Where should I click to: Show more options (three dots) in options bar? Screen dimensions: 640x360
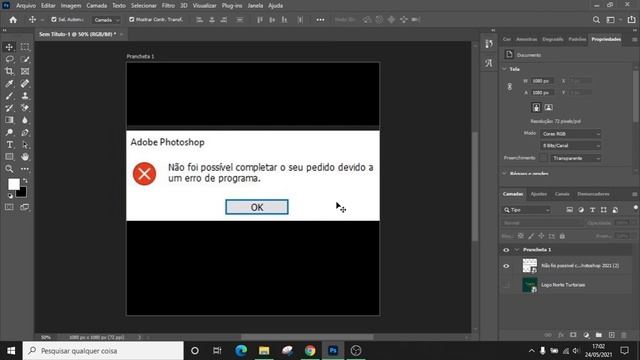tap(320, 20)
